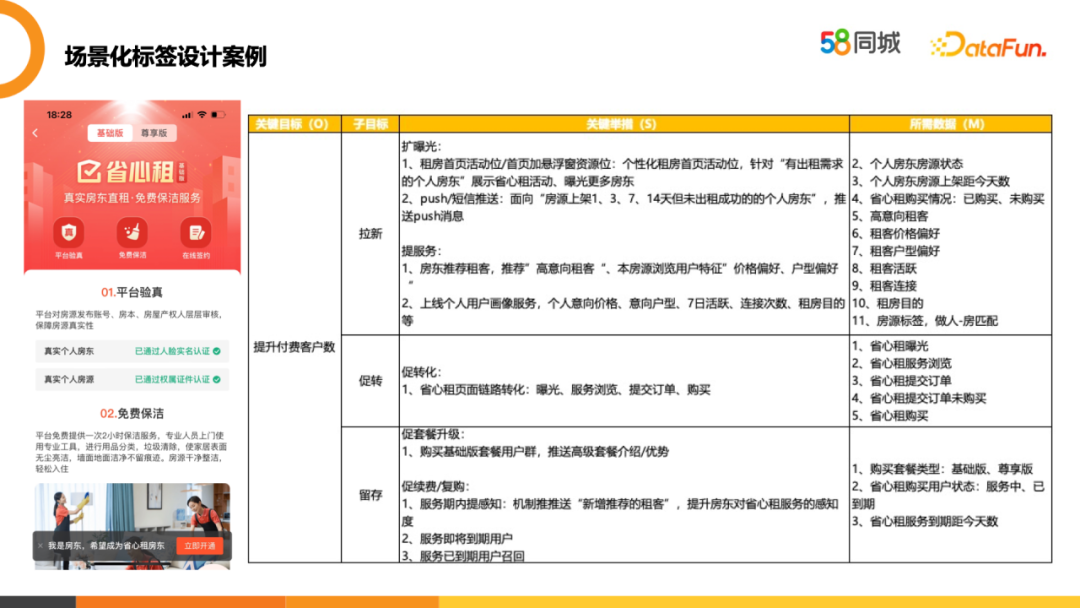The width and height of the screenshot is (1080, 608).
Task: Tap the cellular signal bars icon
Action: coord(185,115)
